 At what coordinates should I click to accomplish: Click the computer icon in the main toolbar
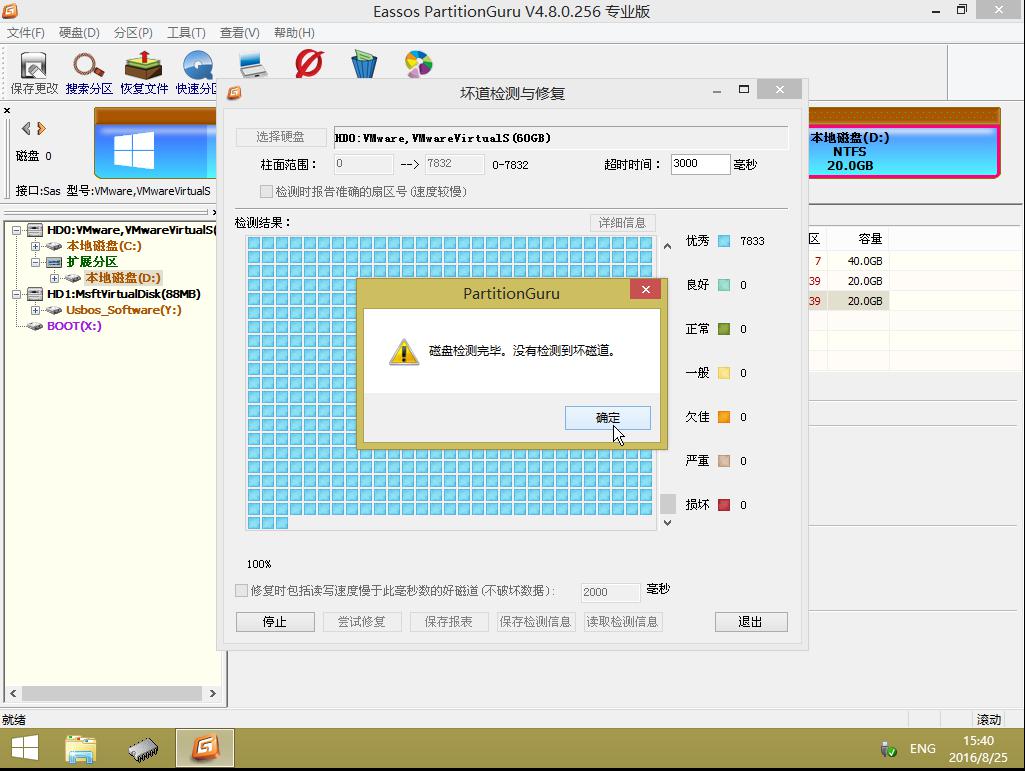point(253,65)
